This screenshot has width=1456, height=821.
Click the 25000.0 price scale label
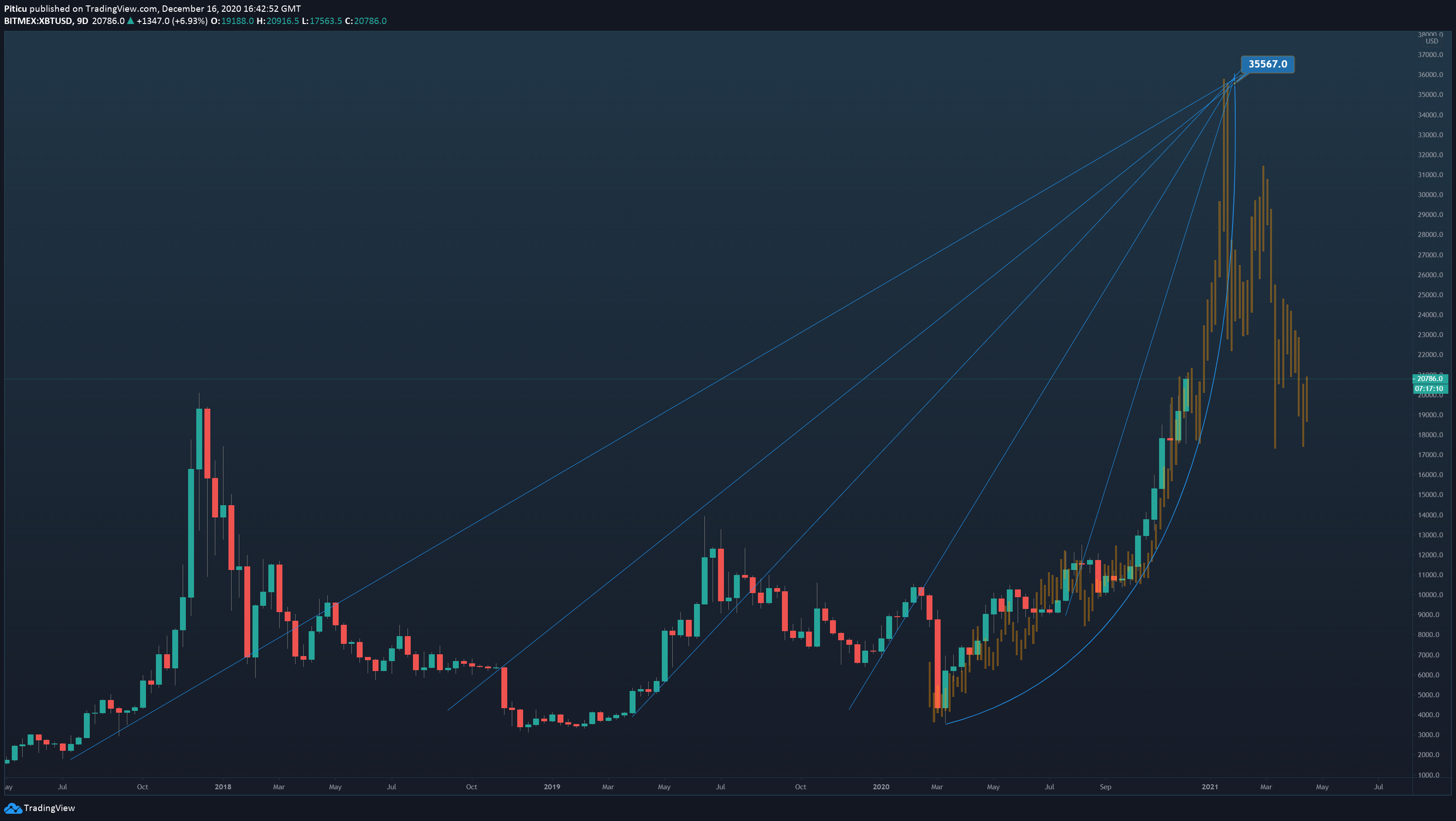click(x=1430, y=295)
